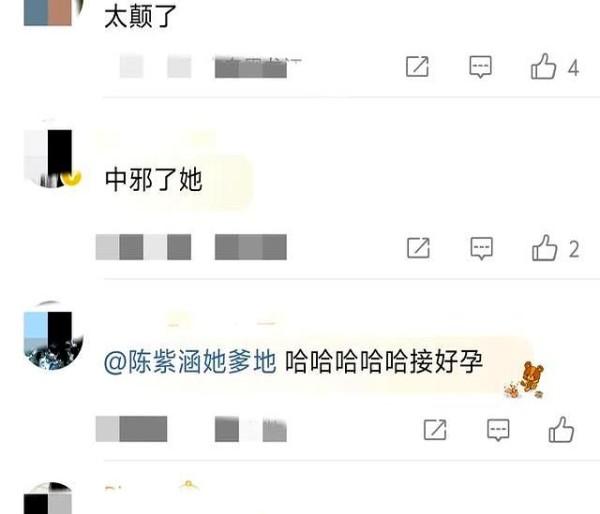The image size is (600, 514).
Task: Select the "太颠了" comment text
Action: [x=140, y=17]
